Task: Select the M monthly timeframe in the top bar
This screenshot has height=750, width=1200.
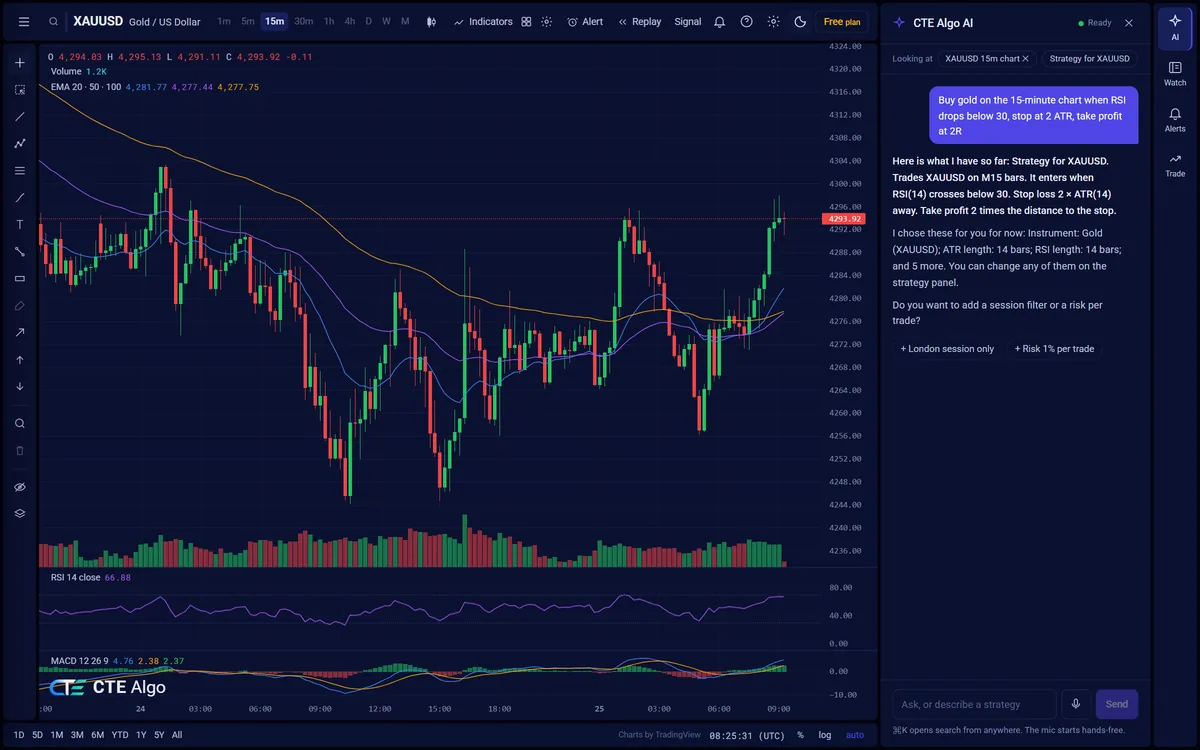Action: tap(405, 21)
